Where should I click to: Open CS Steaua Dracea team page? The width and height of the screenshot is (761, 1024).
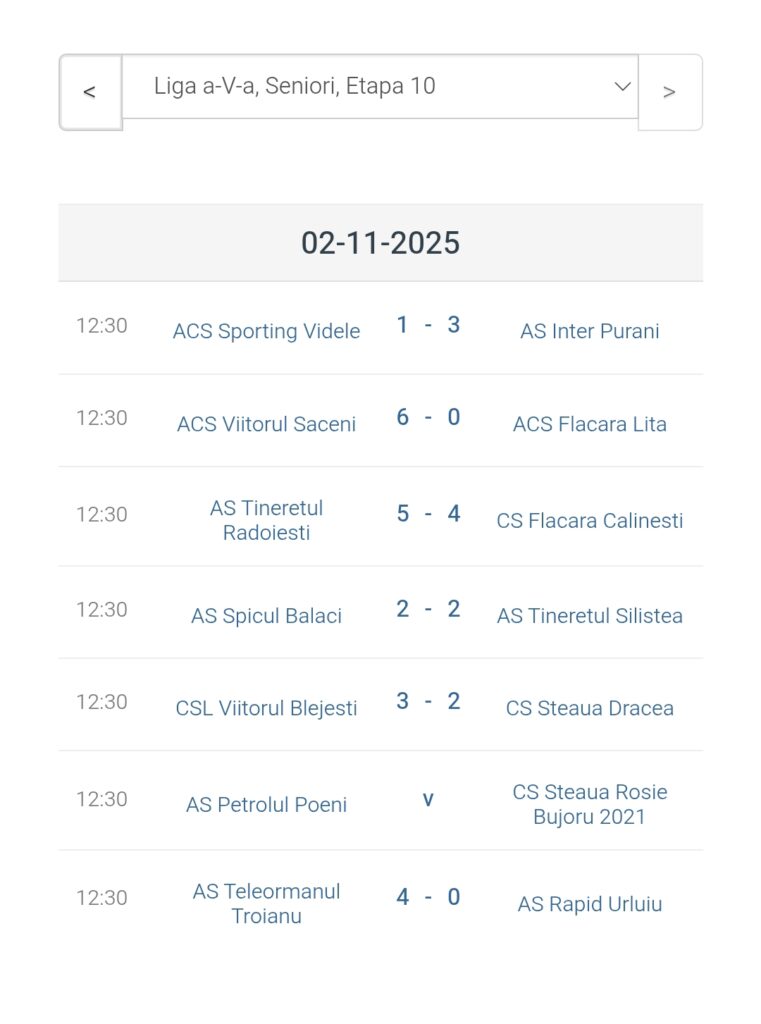pyautogui.click(x=589, y=708)
